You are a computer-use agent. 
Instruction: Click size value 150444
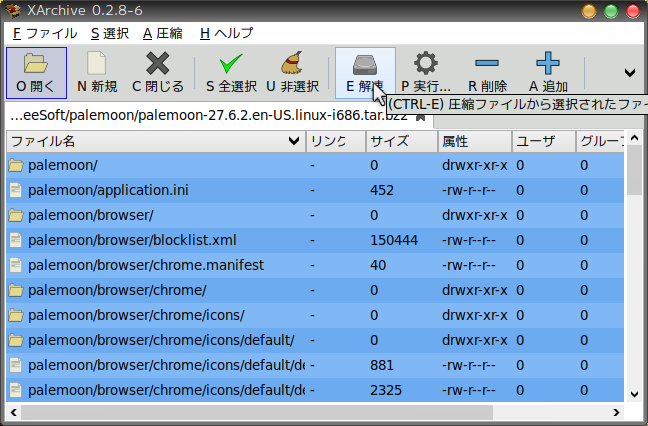click(394, 240)
